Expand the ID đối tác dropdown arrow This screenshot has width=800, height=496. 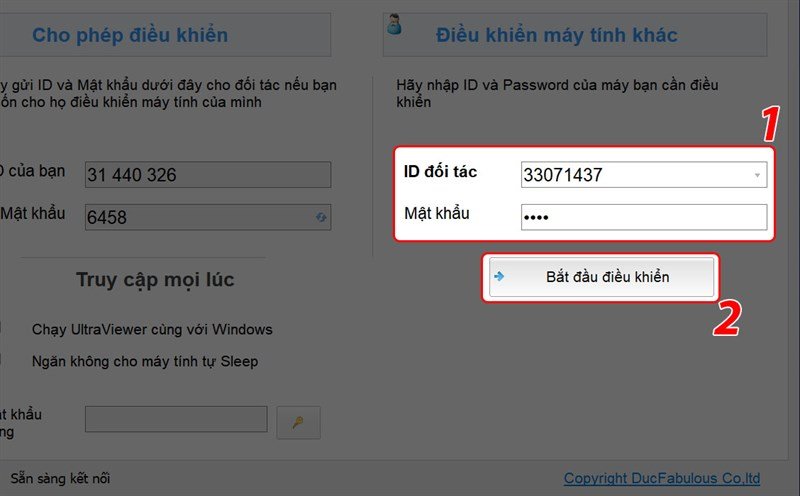click(758, 176)
